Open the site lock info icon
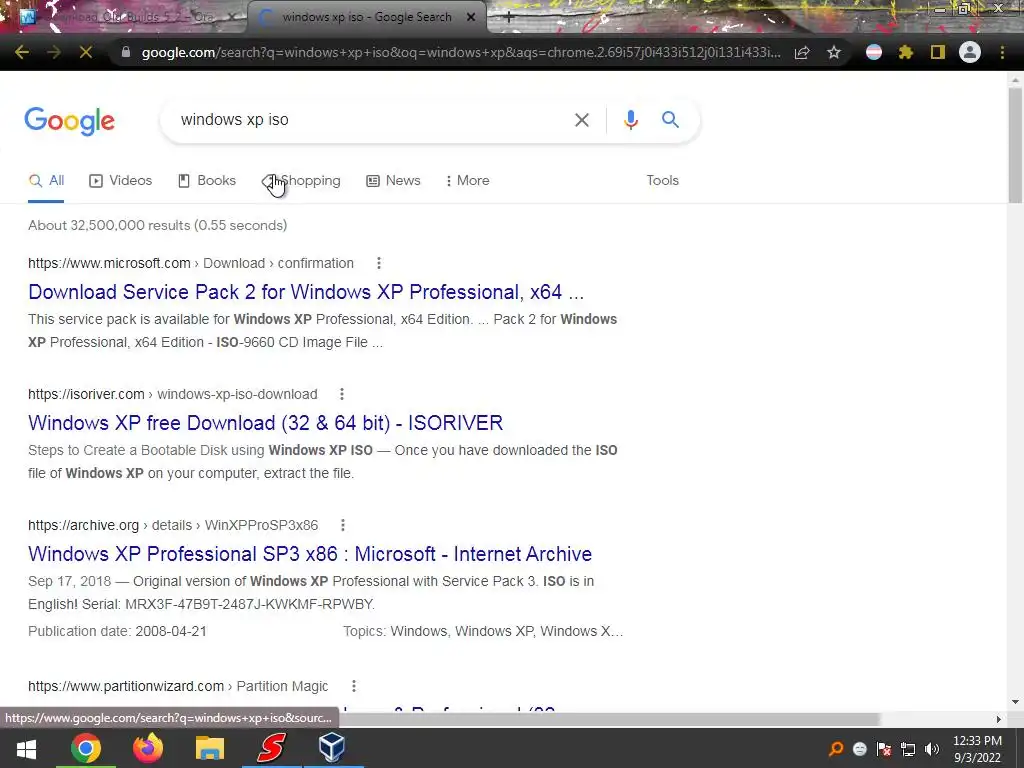1024x768 pixels. coord(126,52)
